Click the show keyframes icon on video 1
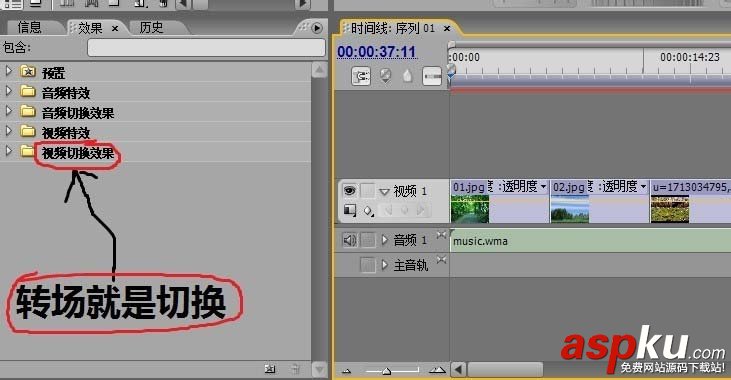This screenshot has width=731, height=380. coord(368,211)
